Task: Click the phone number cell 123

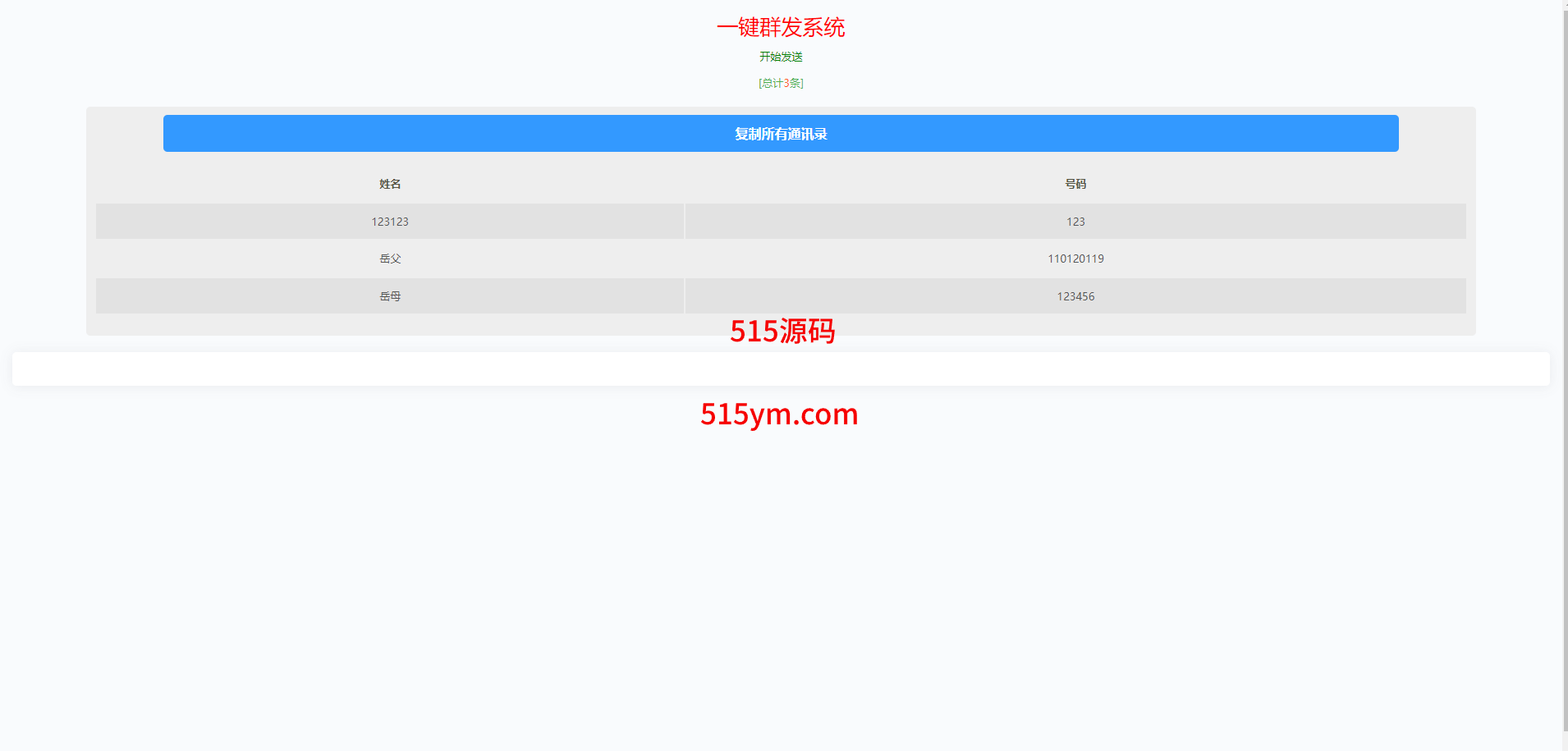Action: coord(1075,222)
